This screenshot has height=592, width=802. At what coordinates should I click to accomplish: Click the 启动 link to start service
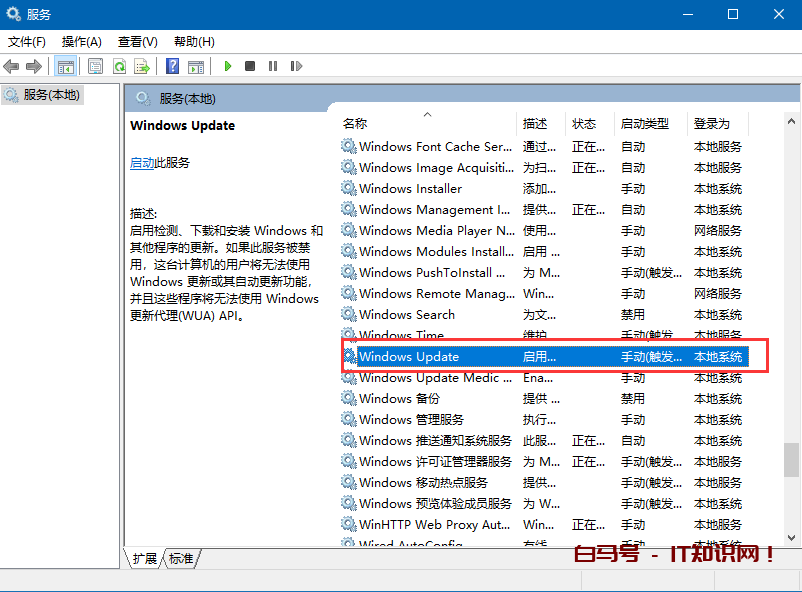(142, 163)
